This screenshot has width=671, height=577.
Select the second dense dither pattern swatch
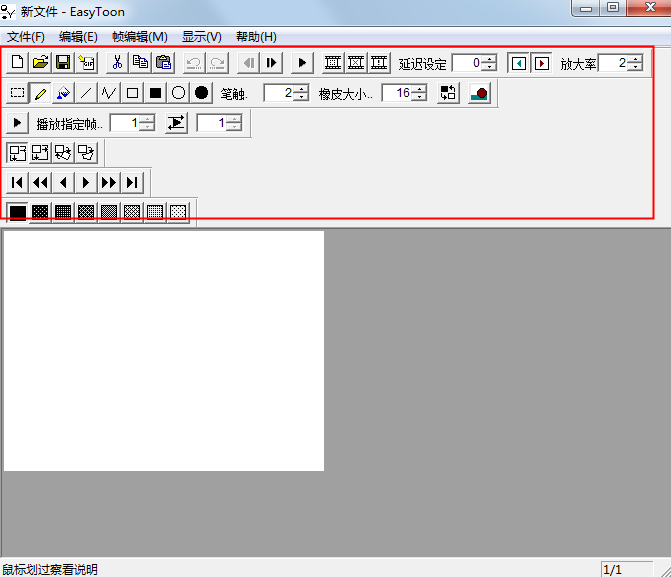(x=40, y=212)
